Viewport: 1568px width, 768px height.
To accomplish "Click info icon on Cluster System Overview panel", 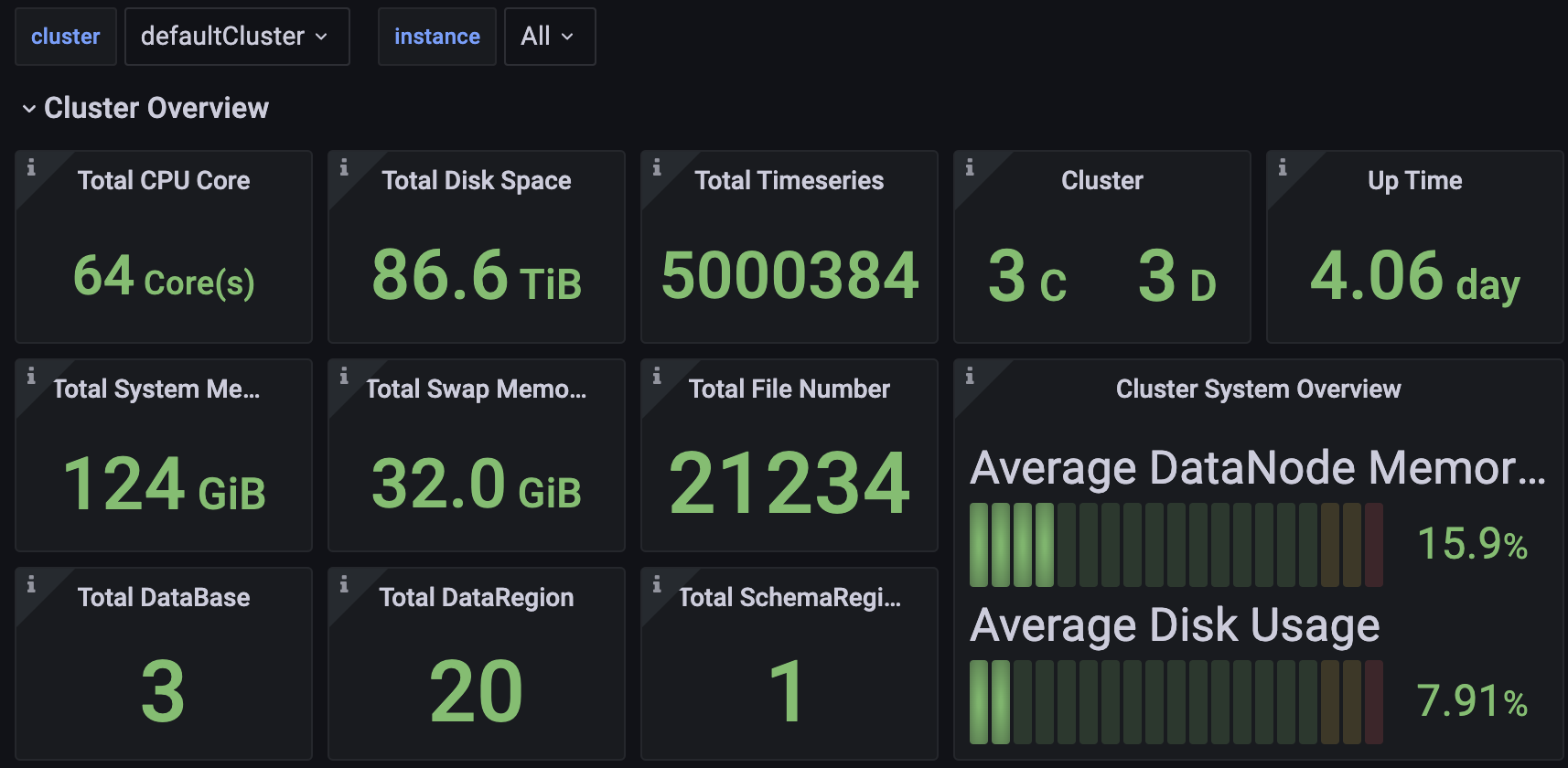I will 970,376.
